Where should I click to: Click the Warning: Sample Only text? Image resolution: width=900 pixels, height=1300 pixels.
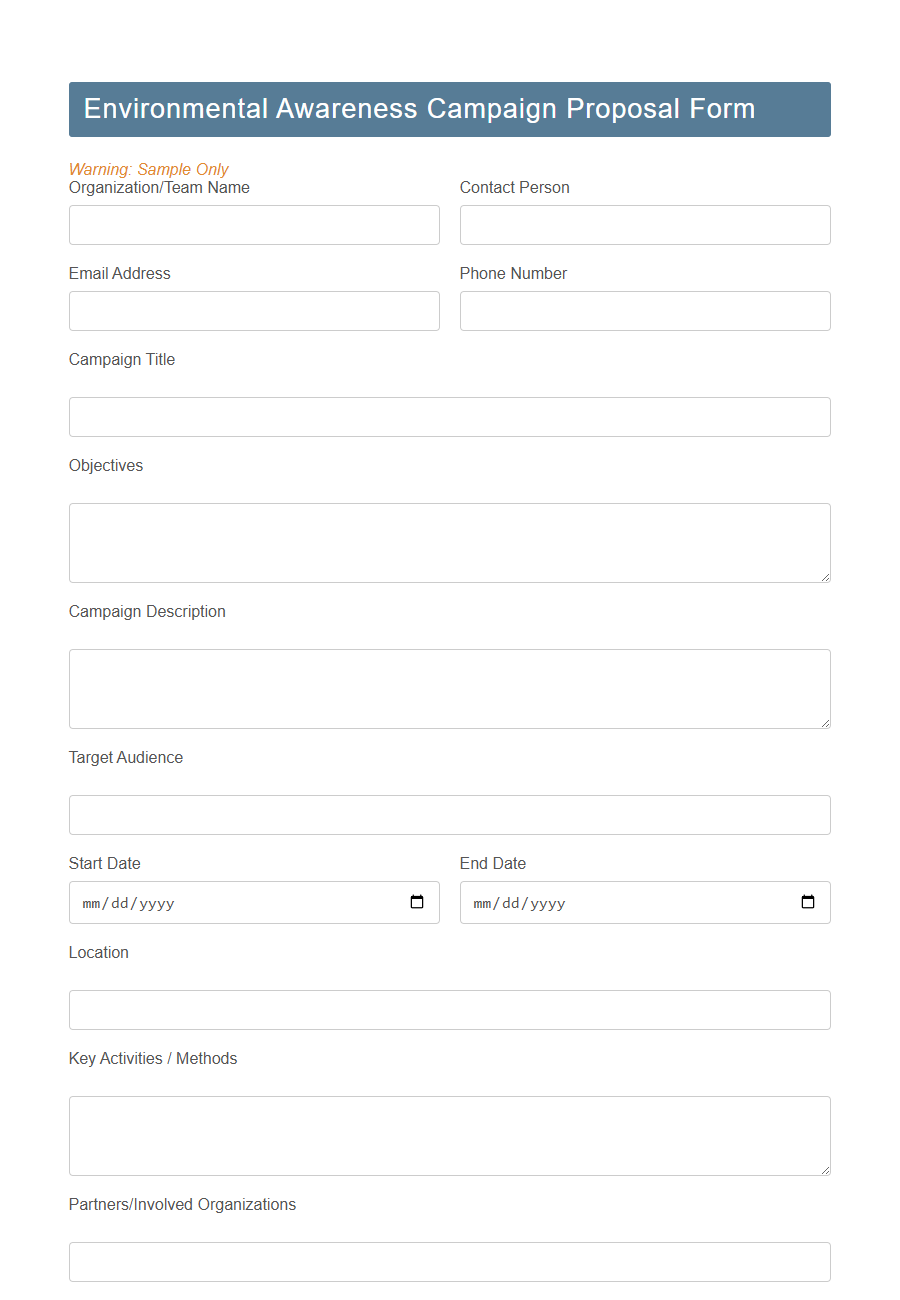point(148,169)
